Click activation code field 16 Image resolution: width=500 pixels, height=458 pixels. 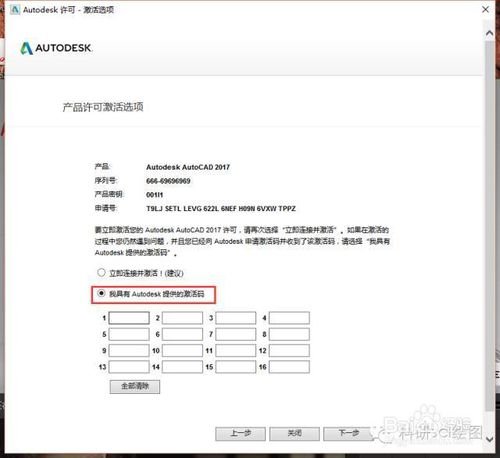[289, 367]
